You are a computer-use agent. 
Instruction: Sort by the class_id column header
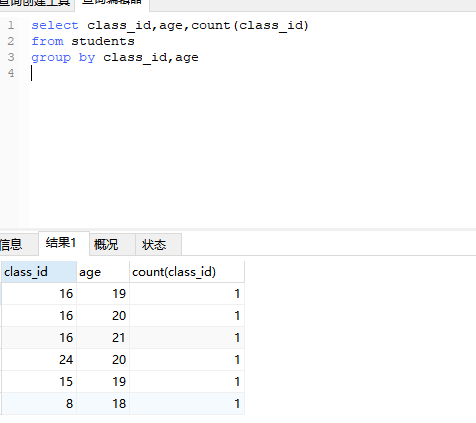(x=39, y=272)
